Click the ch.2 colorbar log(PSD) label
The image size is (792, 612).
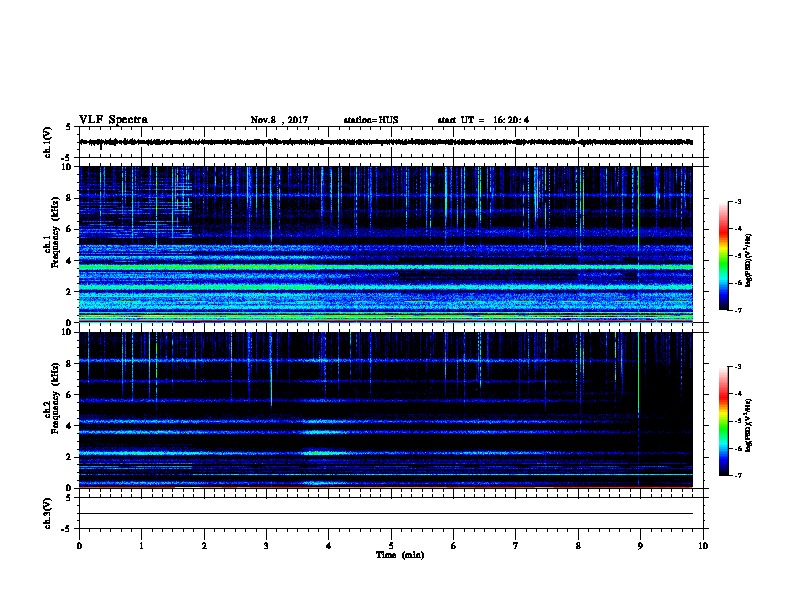(x=748, y=425)
